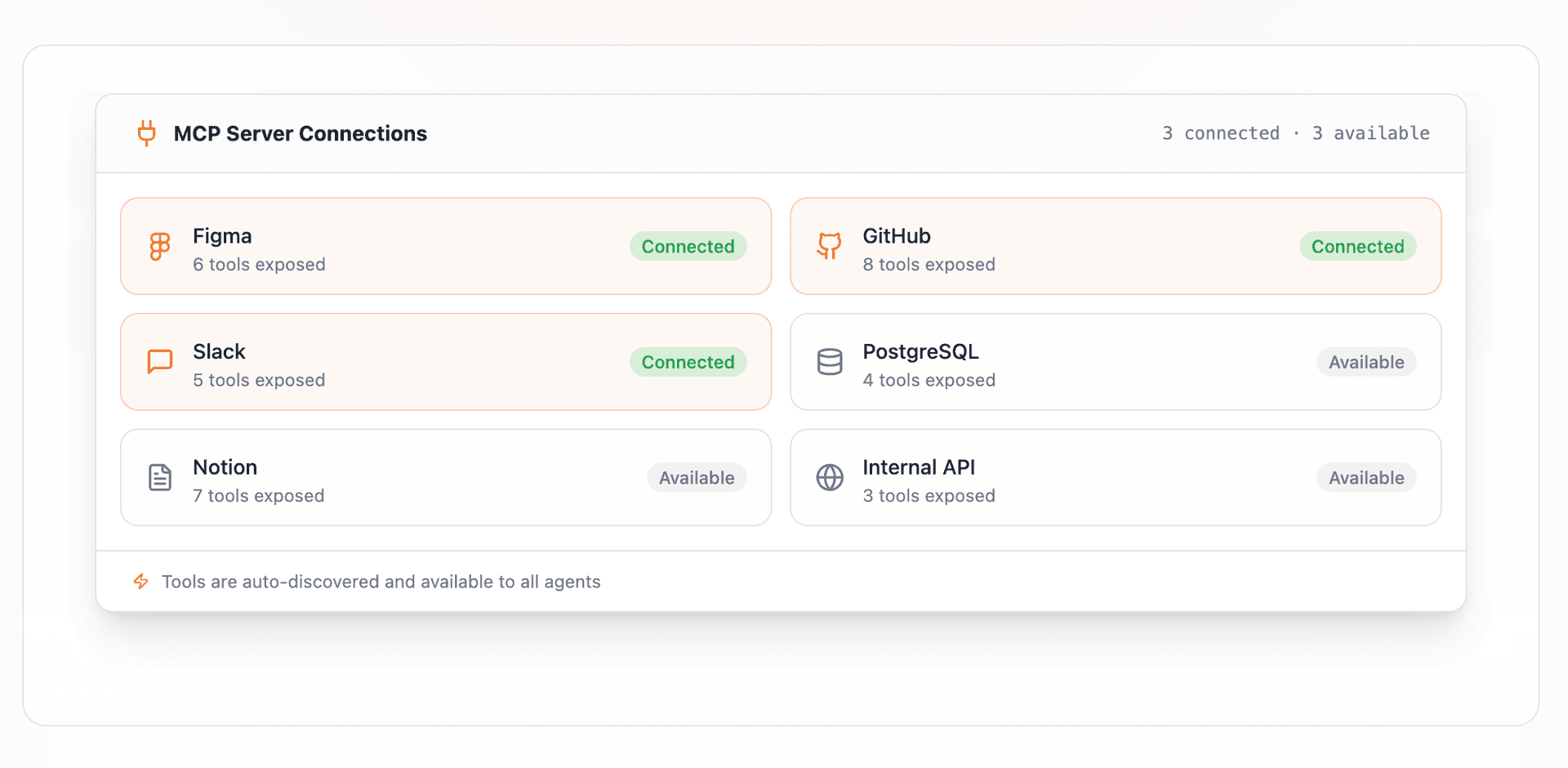The image size is (1568, 768).
Task: Click the Notion Available badge to connect
Action: [x=697, y=477]
